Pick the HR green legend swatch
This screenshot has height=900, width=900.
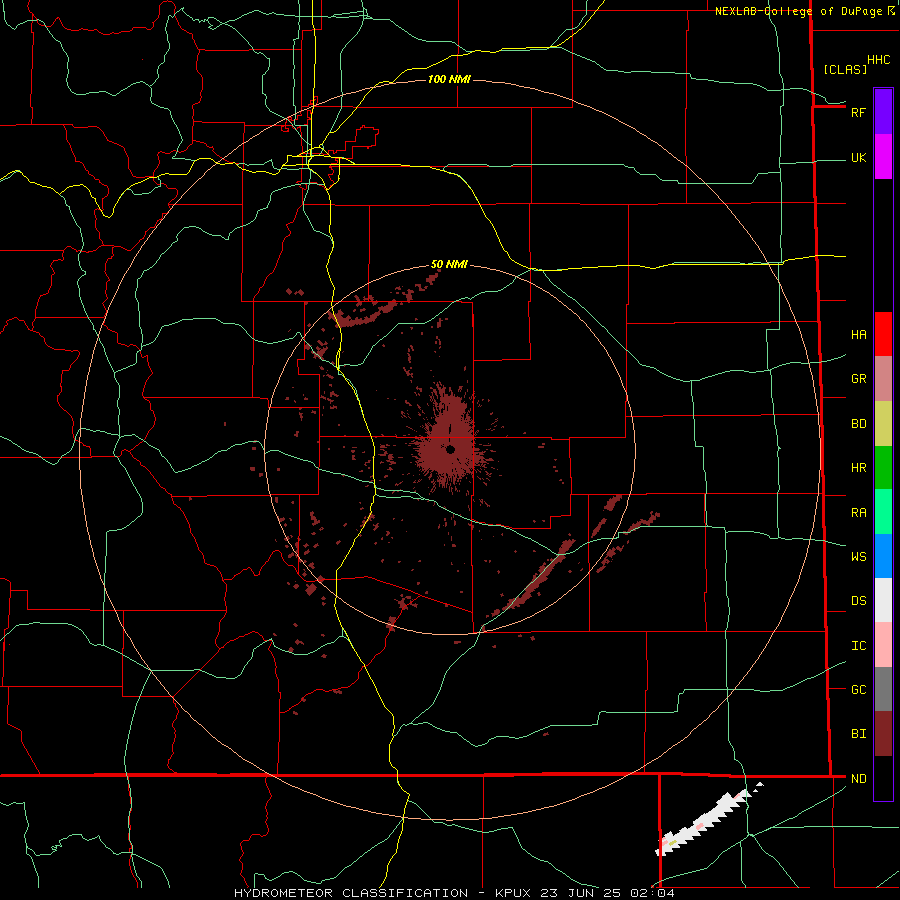(883, 467)
